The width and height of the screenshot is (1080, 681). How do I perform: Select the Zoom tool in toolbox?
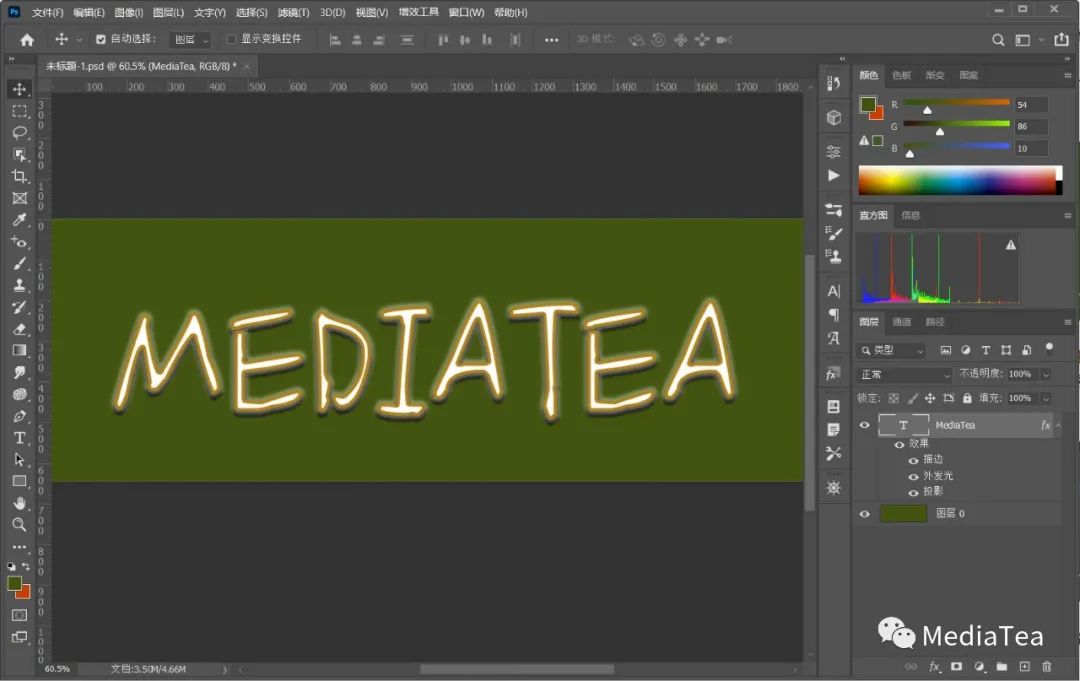click(x=19, y=525)
